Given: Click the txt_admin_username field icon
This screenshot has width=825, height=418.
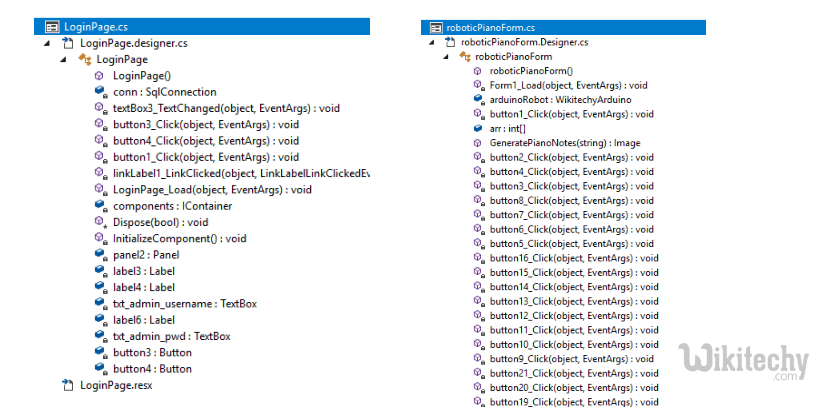Looking at the screenshot, I should tap(100, 304).
